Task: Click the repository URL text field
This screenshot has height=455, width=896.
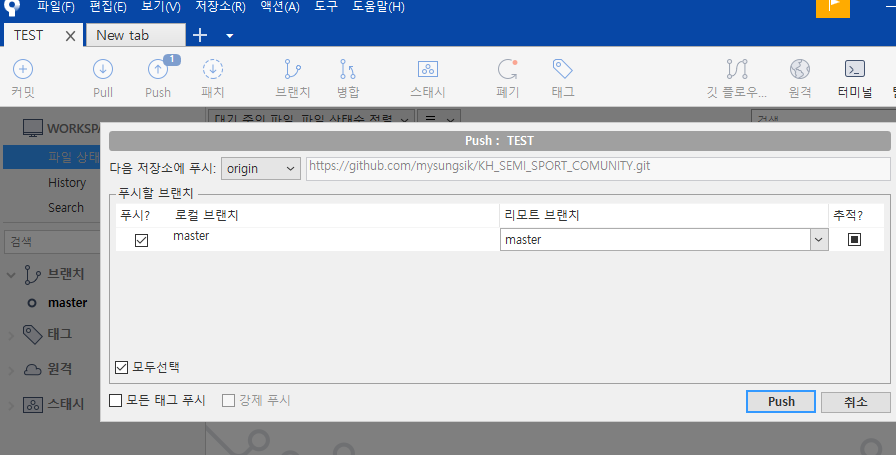Action: pos(598,169)
